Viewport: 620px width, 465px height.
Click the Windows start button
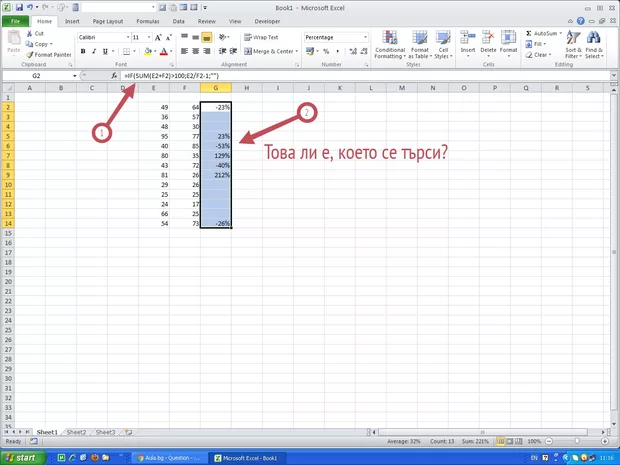point(21,458)
